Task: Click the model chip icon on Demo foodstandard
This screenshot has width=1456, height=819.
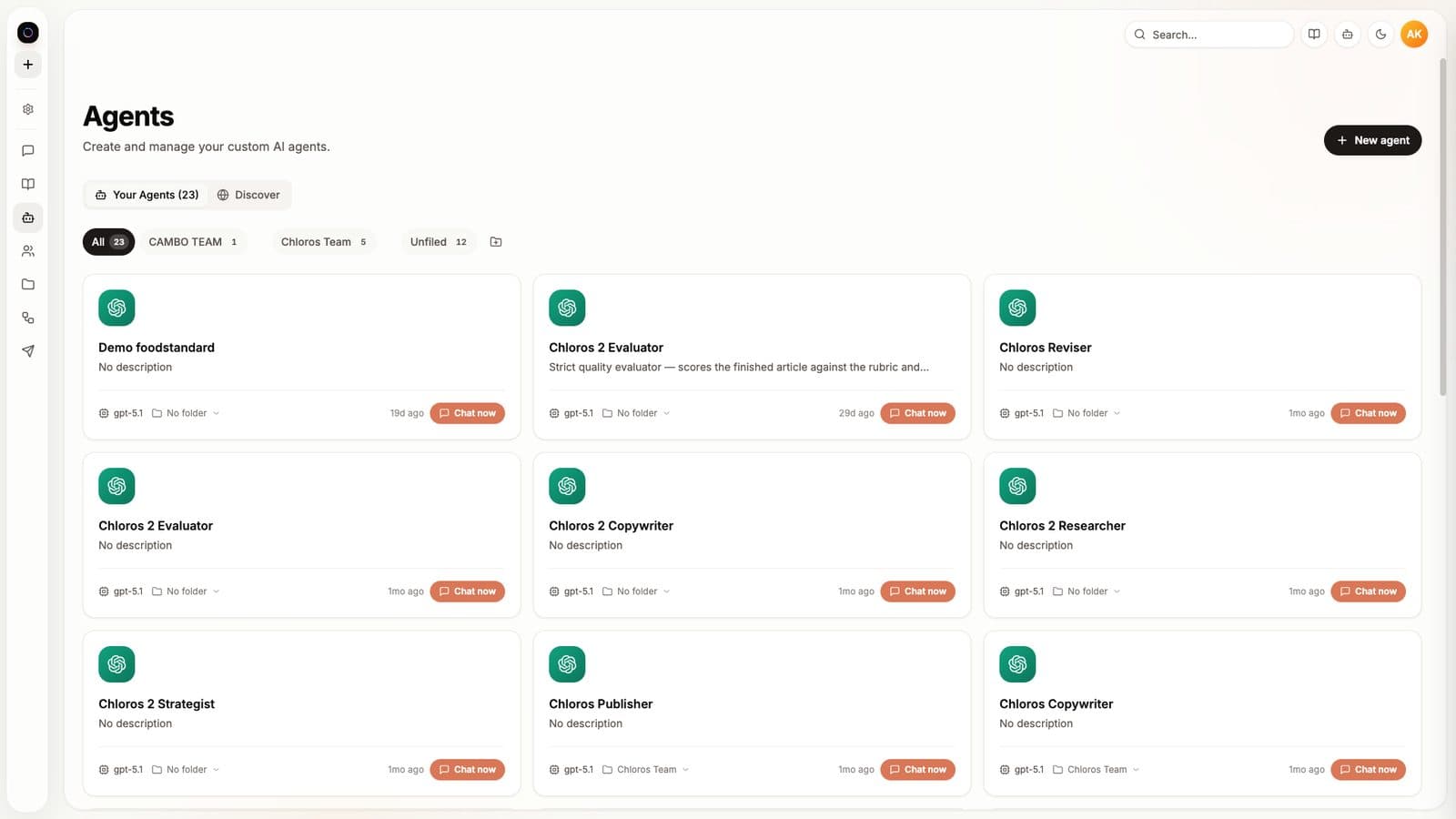Action: click(104, 413)
